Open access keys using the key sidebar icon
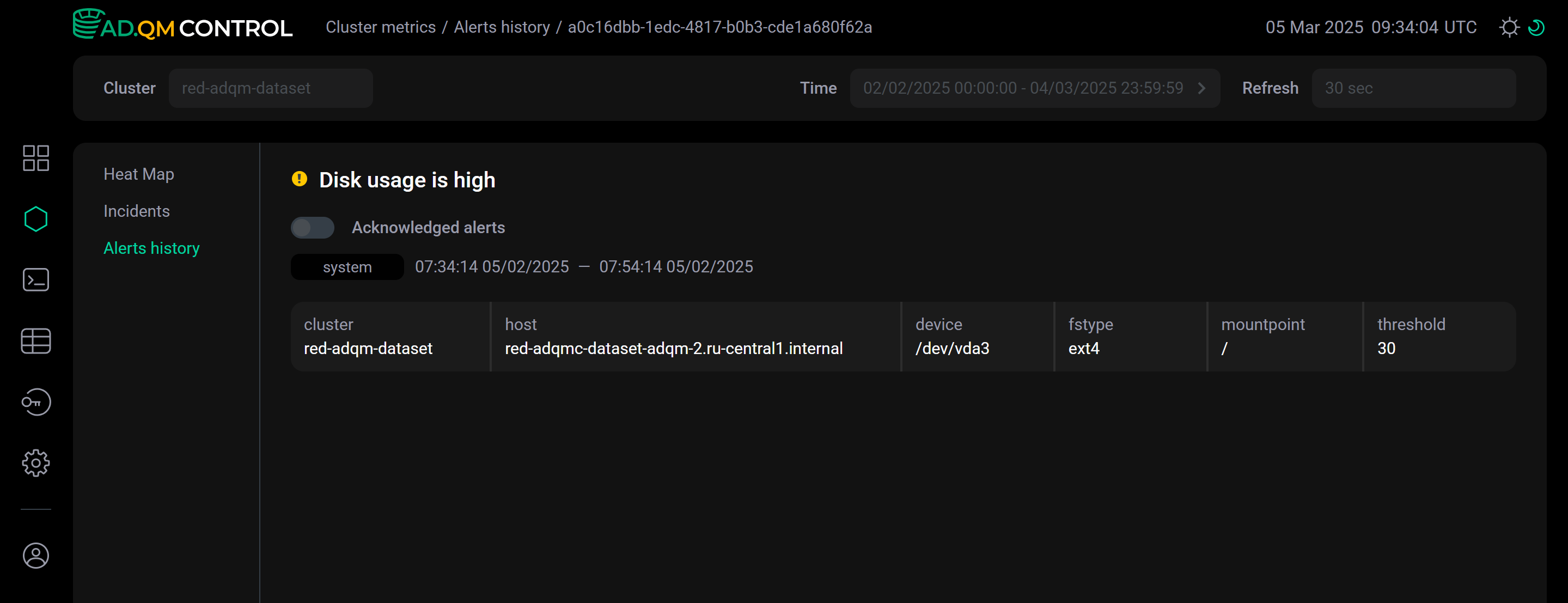 35,401
